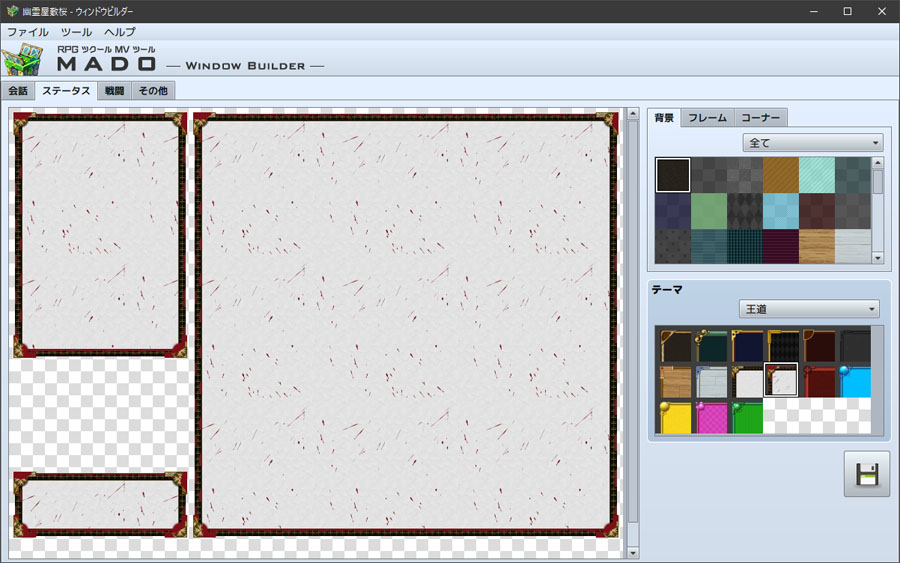Switch to the 戦闘 tab

coord(114,91)
